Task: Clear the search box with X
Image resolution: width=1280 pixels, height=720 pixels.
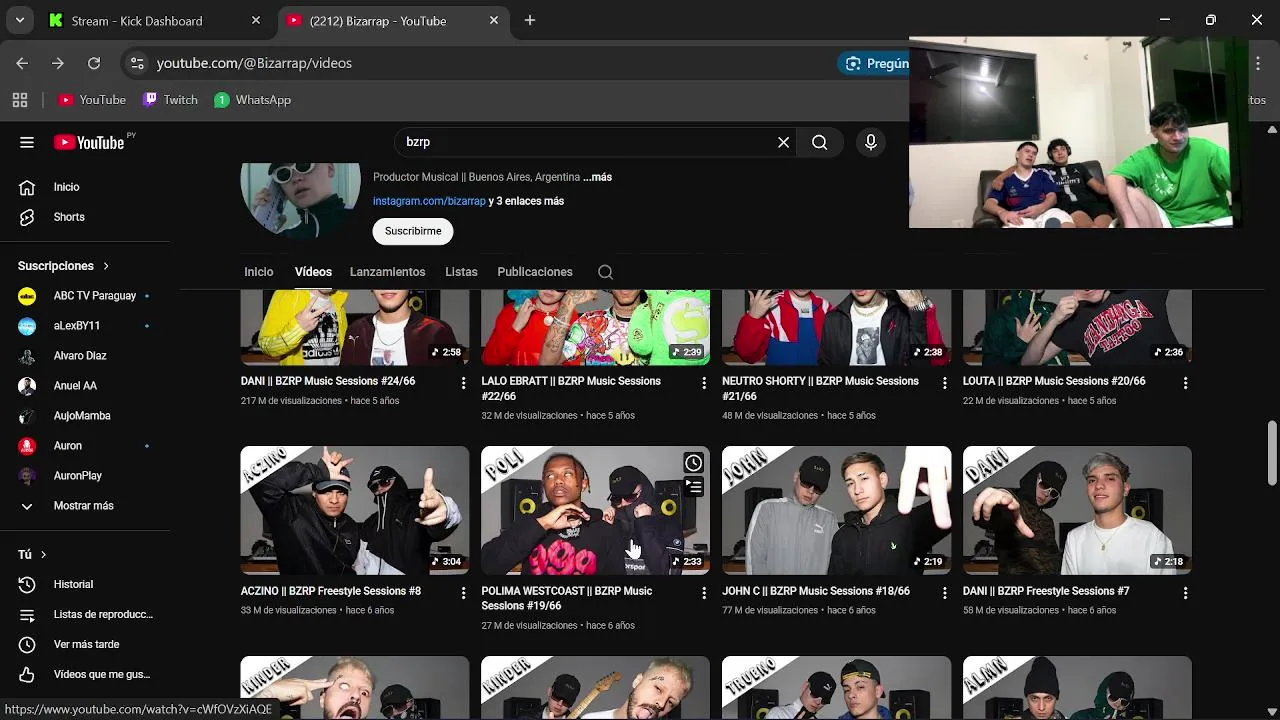Action: (x=784, y=142)
